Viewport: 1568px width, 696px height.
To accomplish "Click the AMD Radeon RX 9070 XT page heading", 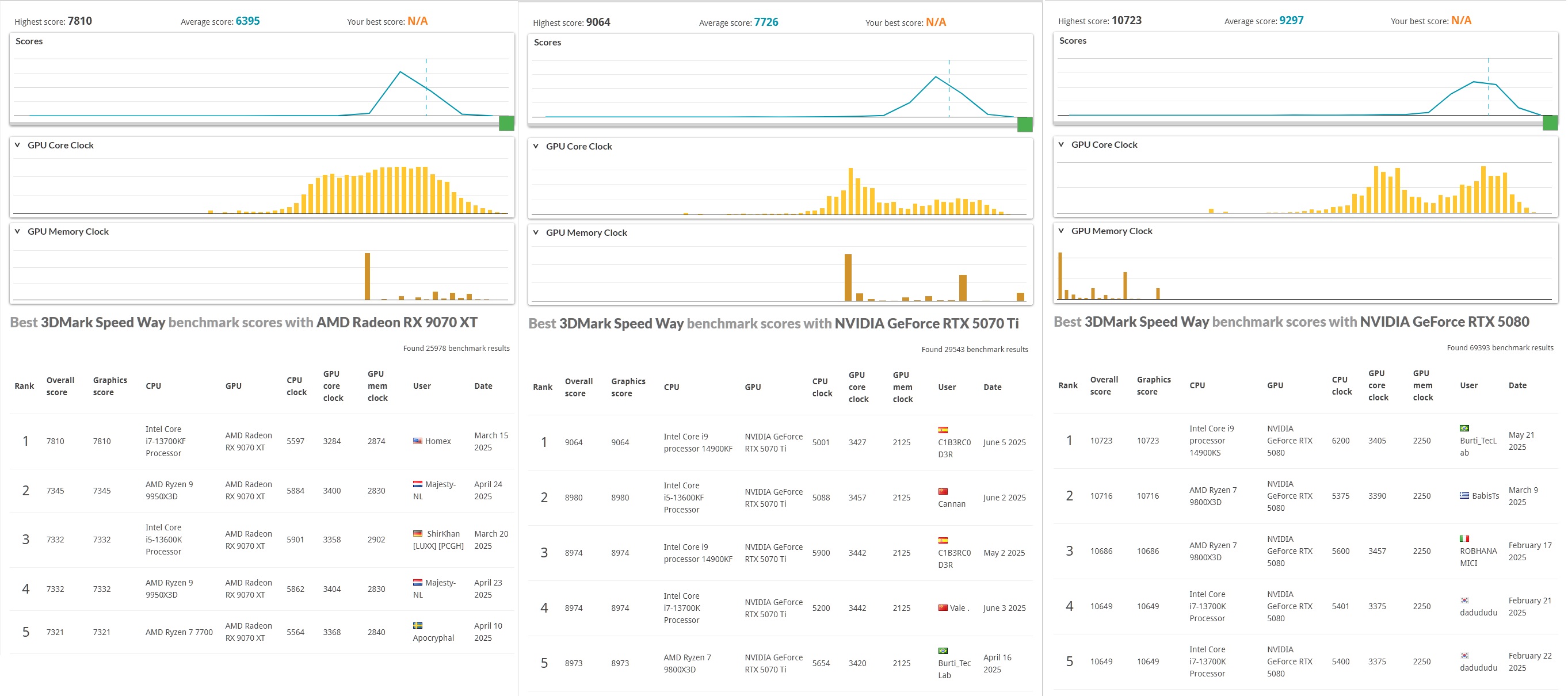I will click(243, 323).
